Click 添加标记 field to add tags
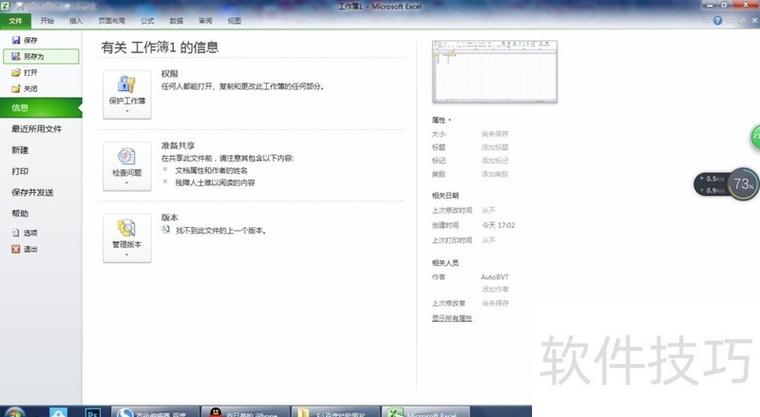The width and height of the screenshot is (760, 417). [x=495, y=160]
